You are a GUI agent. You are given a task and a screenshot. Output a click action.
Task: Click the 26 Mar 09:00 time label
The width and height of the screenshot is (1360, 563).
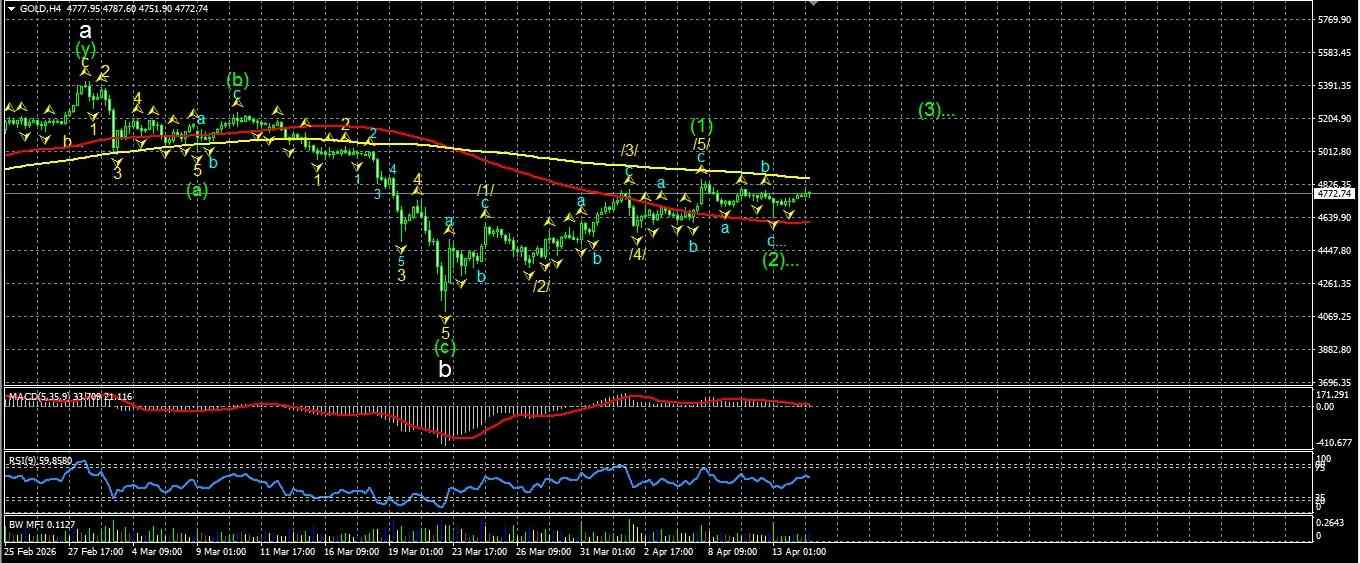[545, 550]
